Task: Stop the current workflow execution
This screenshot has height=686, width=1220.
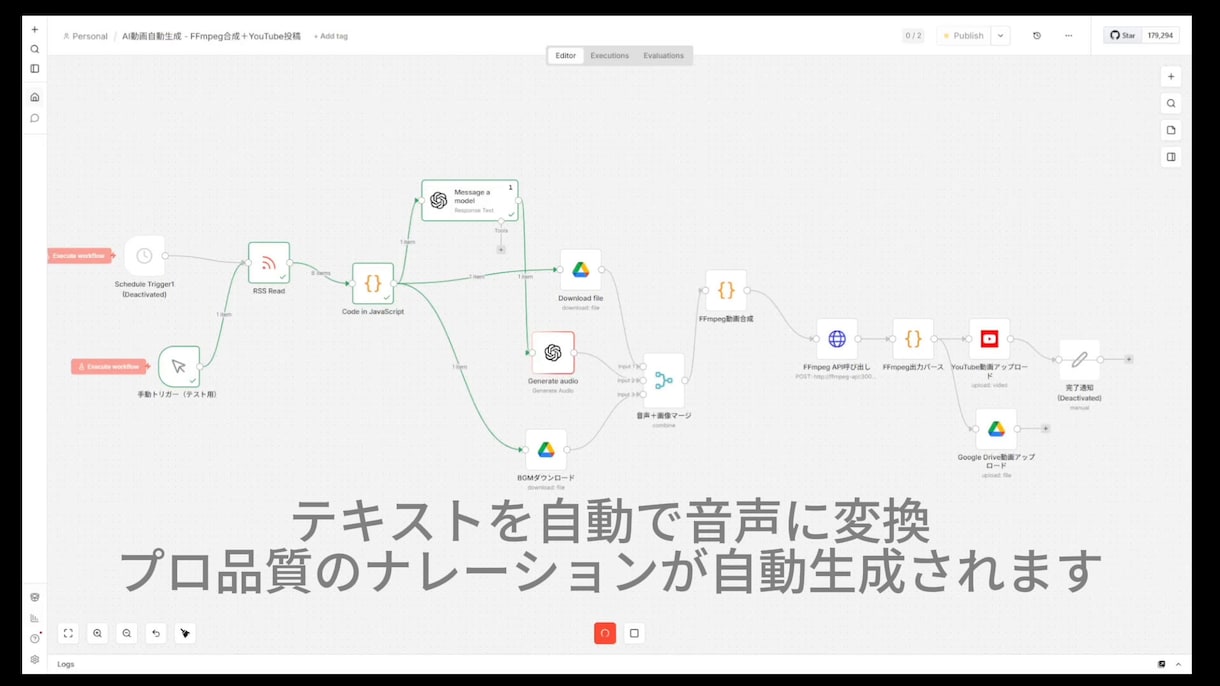Action: tap(634, 633)
